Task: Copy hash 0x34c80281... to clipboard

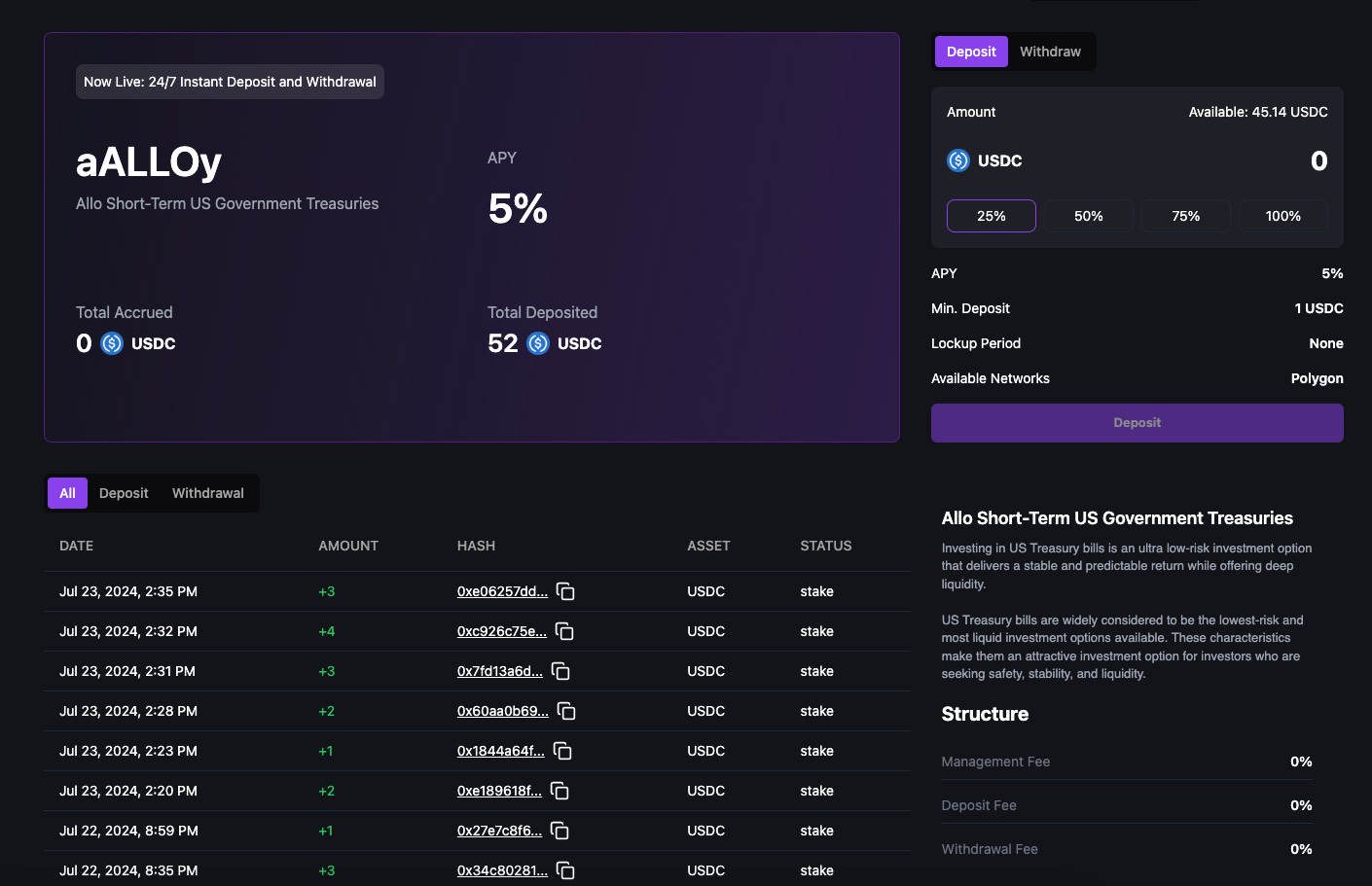Action: (565, 870)
